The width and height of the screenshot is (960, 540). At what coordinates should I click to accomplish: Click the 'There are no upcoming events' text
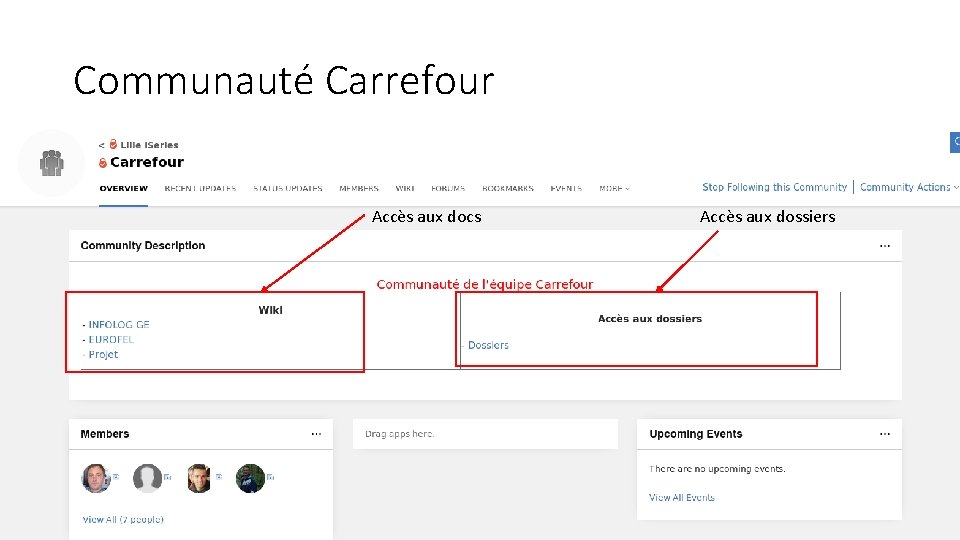(x=716, y=469)
